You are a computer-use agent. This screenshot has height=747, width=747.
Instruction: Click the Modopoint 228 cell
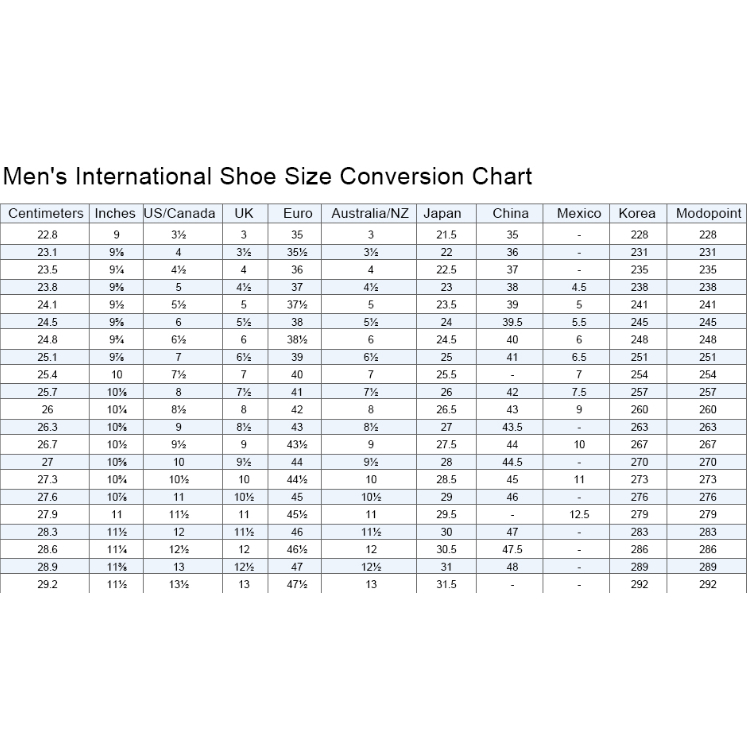click(x=708, y=234)
